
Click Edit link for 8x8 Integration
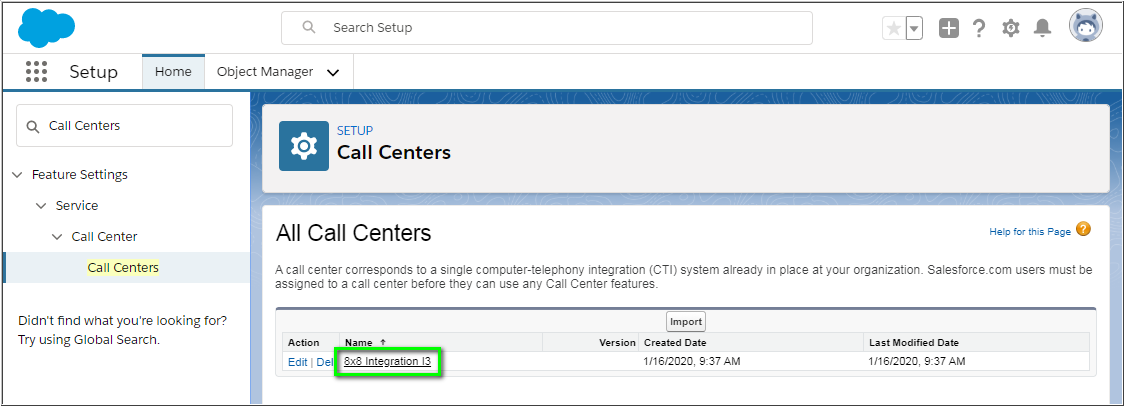[297, 362]
